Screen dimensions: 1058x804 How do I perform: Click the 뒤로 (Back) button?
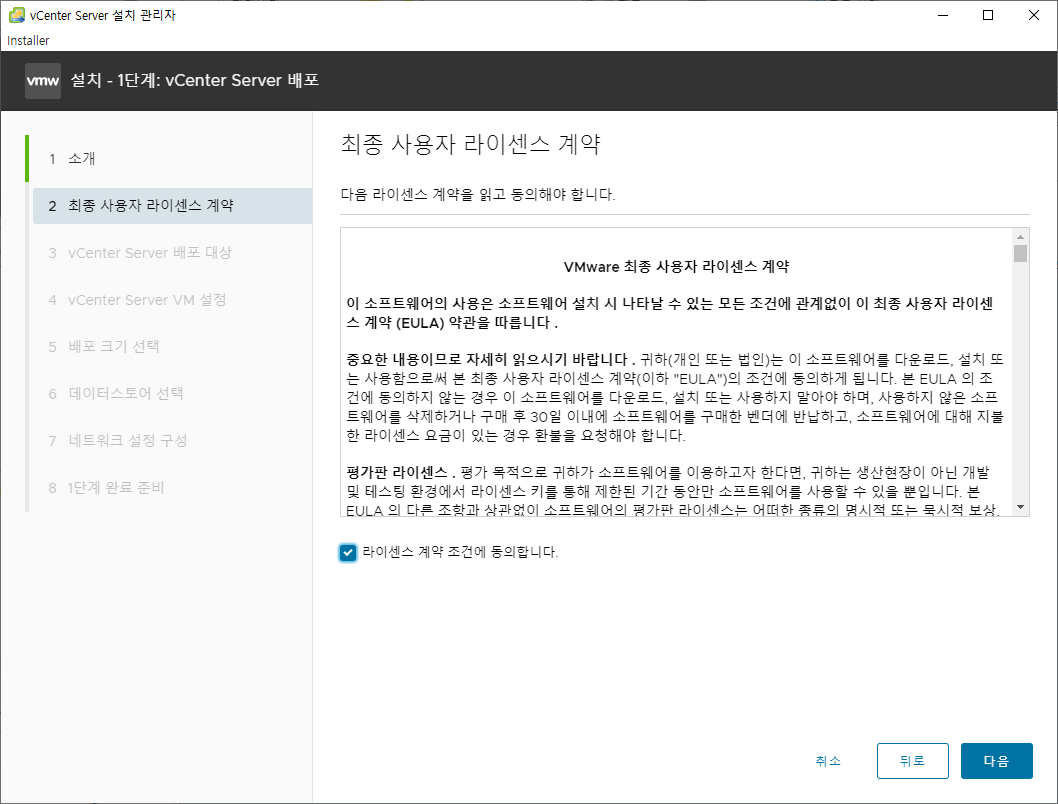click(912, 761)
